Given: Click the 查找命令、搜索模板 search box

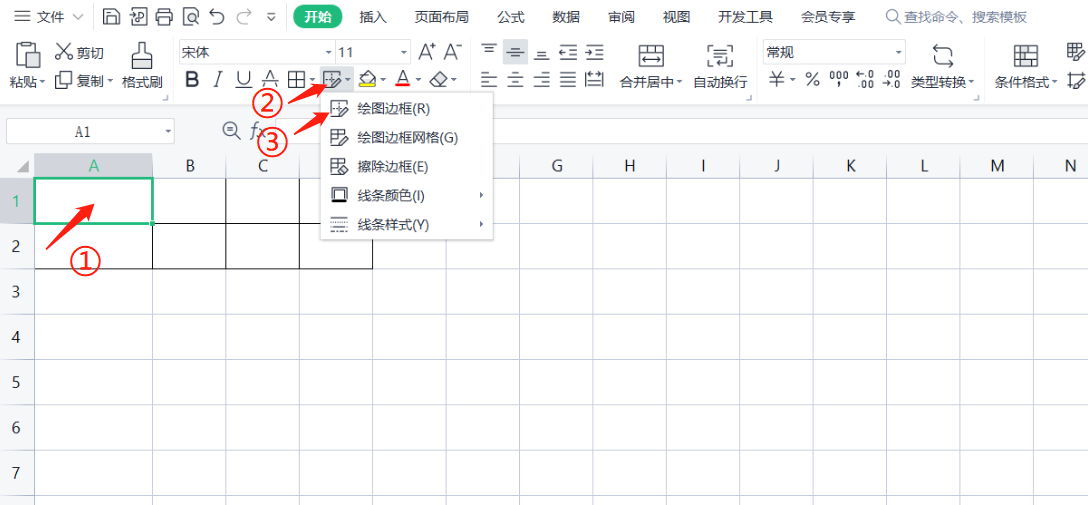Looking at the screenshot, I should click(958, 17).
